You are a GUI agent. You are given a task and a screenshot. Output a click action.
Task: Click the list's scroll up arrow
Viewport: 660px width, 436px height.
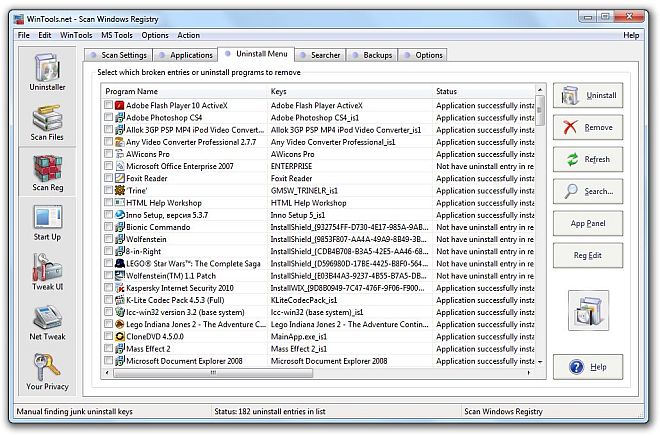click(540, 90)
